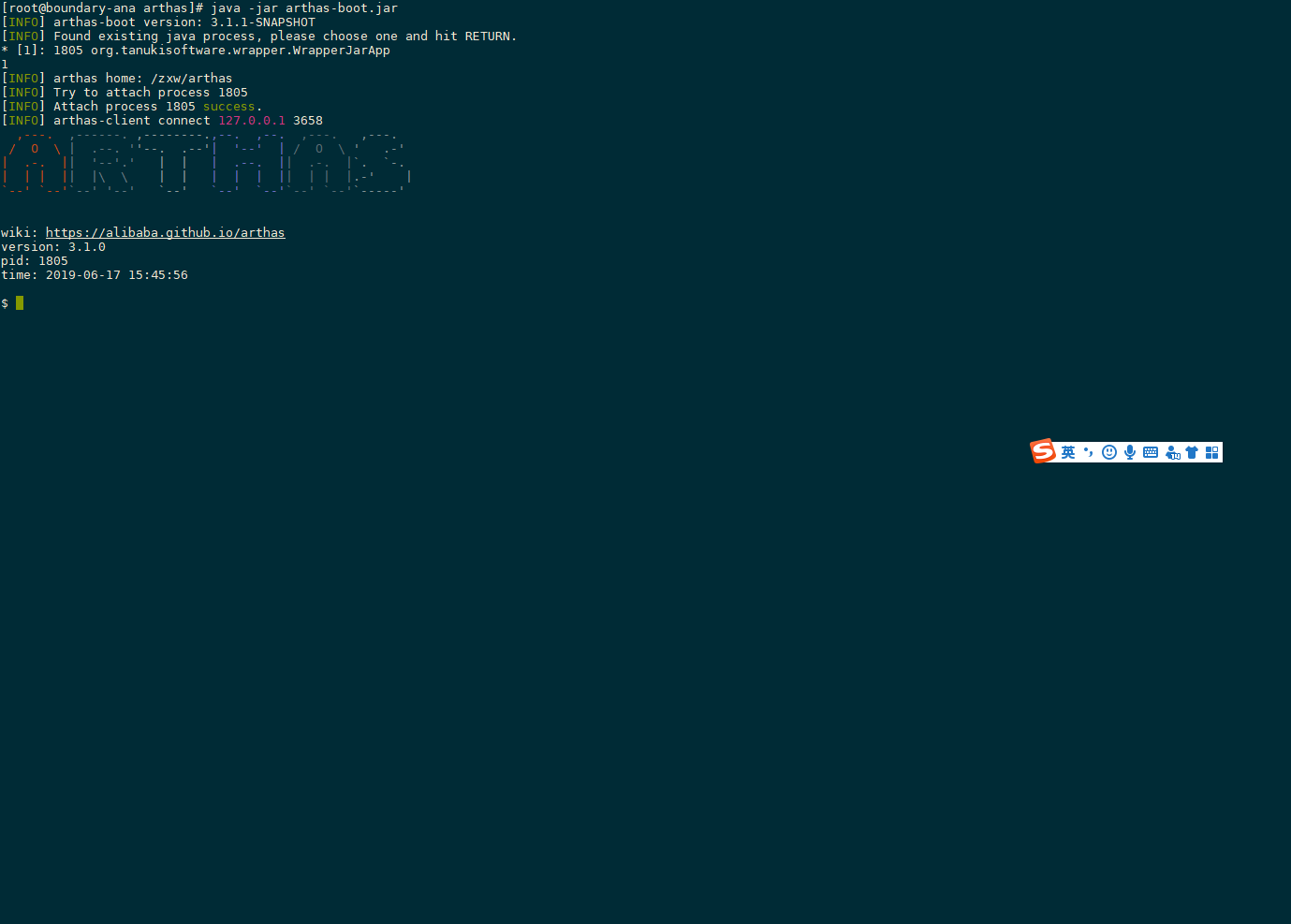Click the green 'success' word
The height and width of the screenshot is (924, 1291).
[229, 107]
